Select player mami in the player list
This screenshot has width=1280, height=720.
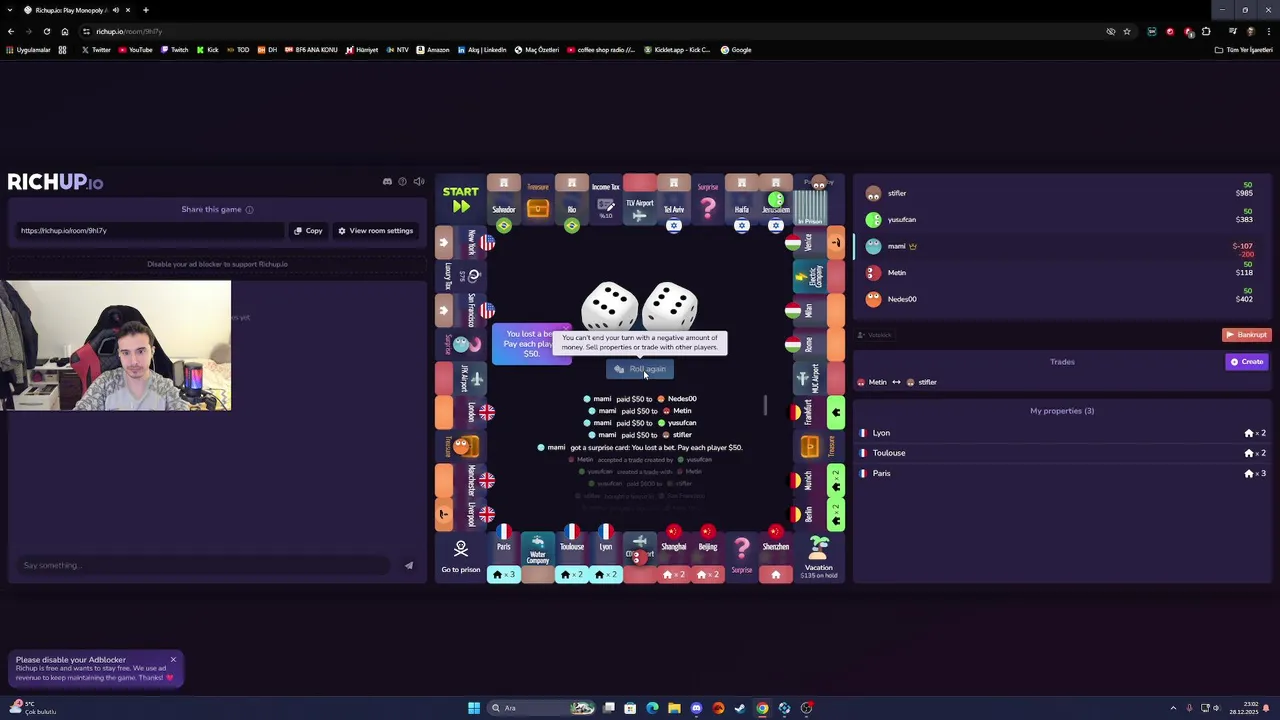pos(1062,246)
